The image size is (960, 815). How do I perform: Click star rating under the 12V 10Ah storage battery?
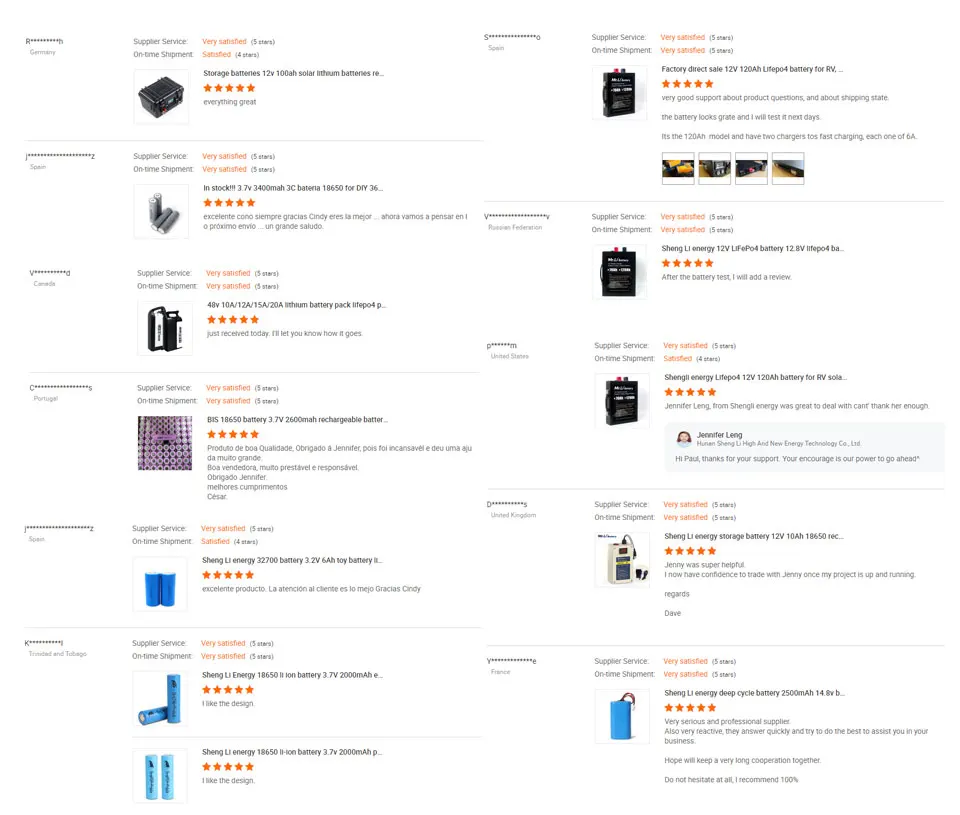pos(690,551)
